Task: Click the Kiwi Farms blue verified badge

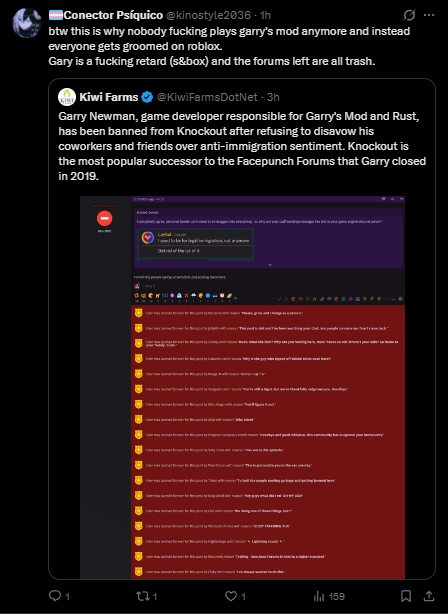Action: pos(147,97)
